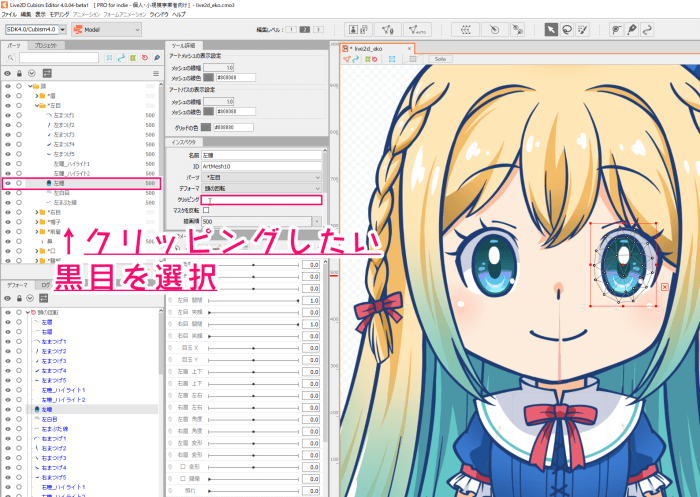Open グリッドの色 color swatch
Screen dimensions: 700x497
pyautogui.click(x=206, y=127)
